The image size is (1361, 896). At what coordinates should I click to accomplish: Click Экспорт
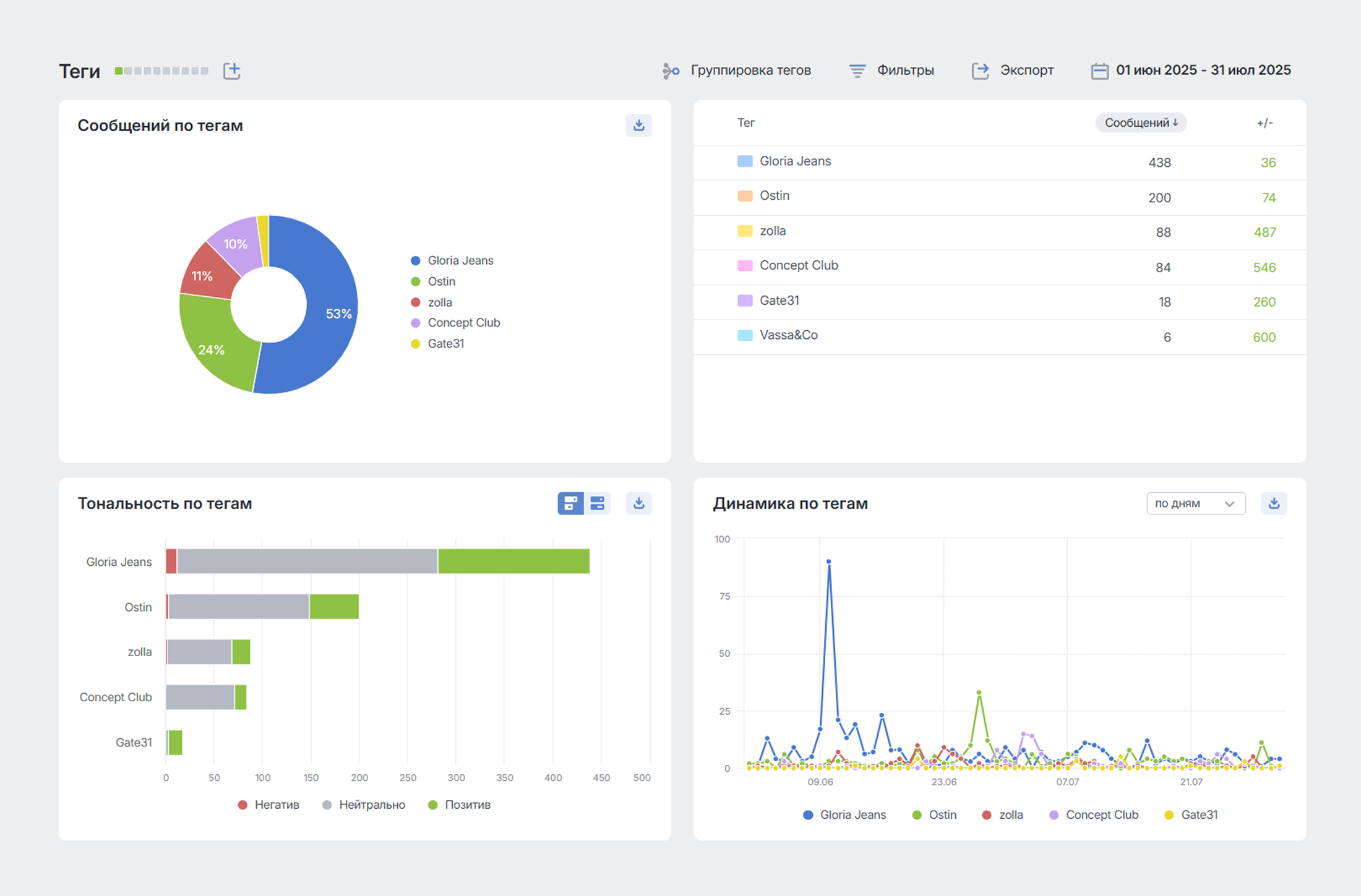pyautogui.click(x=1013, y=70)
